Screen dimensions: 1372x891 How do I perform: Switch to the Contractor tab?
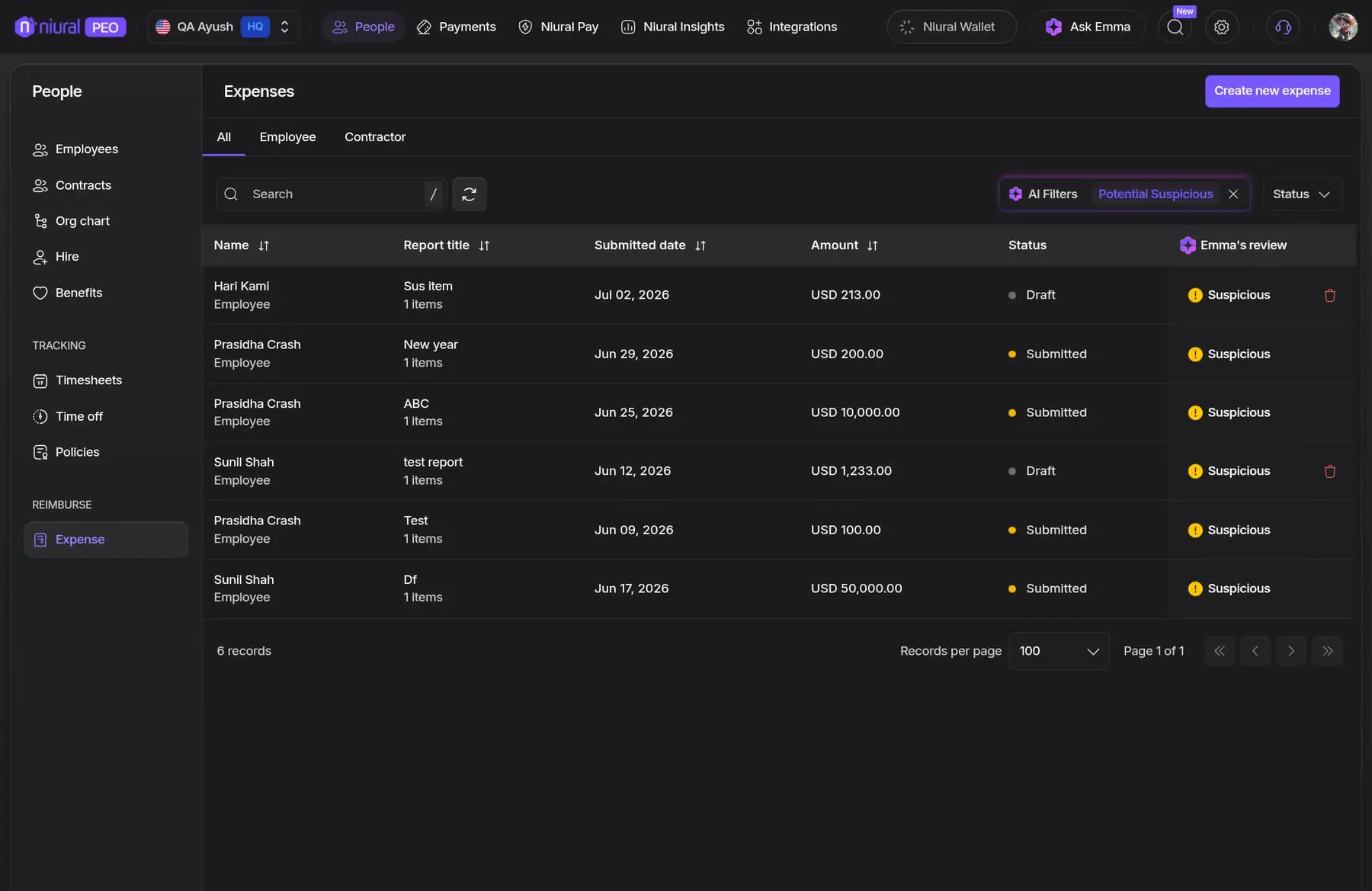(x=375, y=137)
